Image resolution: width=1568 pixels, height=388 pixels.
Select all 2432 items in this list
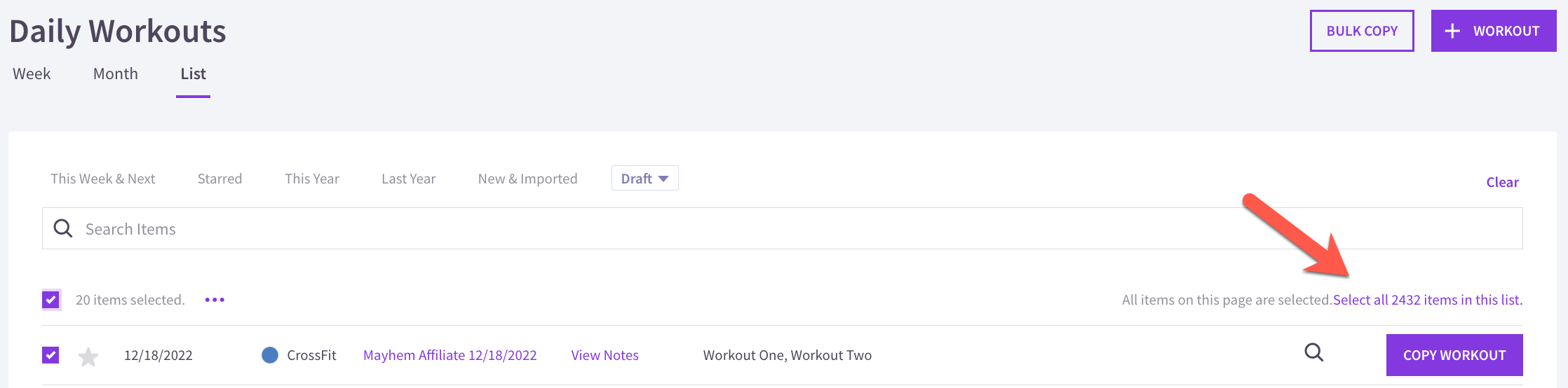1428,300
